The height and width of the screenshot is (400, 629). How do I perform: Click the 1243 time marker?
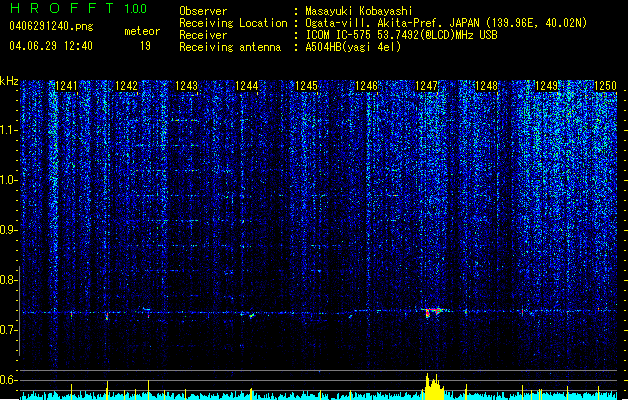187,86
